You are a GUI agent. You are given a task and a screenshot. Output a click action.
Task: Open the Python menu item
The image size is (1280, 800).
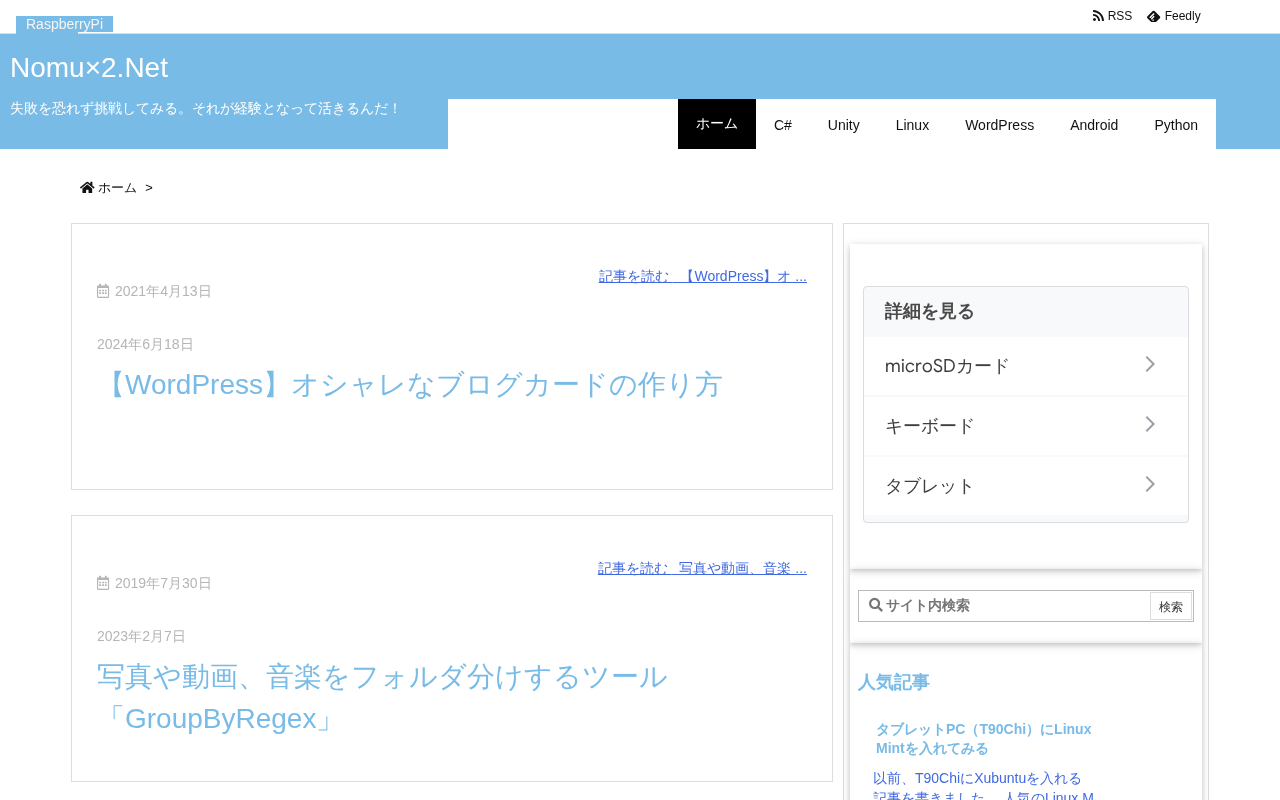1176,125
